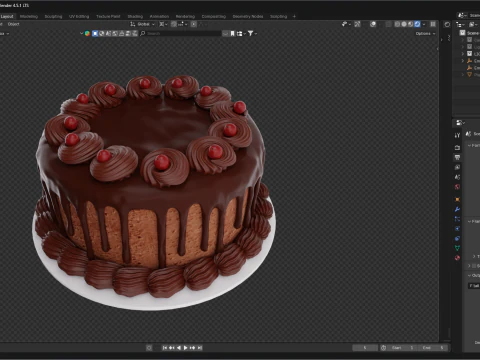Viewport: 480px width, 360px height.
Task: Open the Object properties tab
Action: point(457,199)
